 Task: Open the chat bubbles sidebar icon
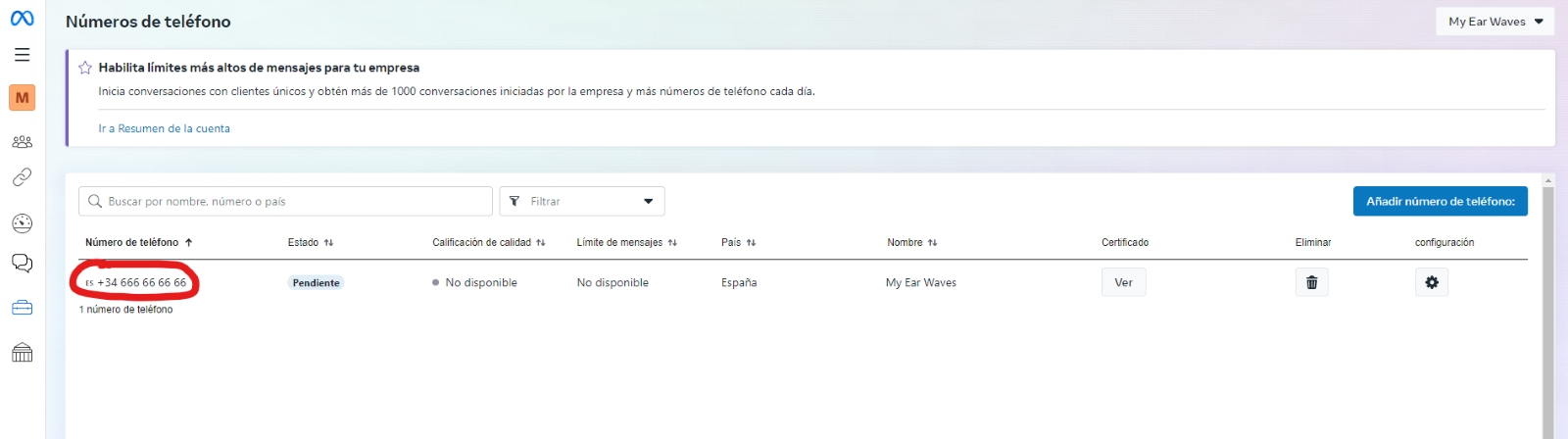tap(22, 263)
